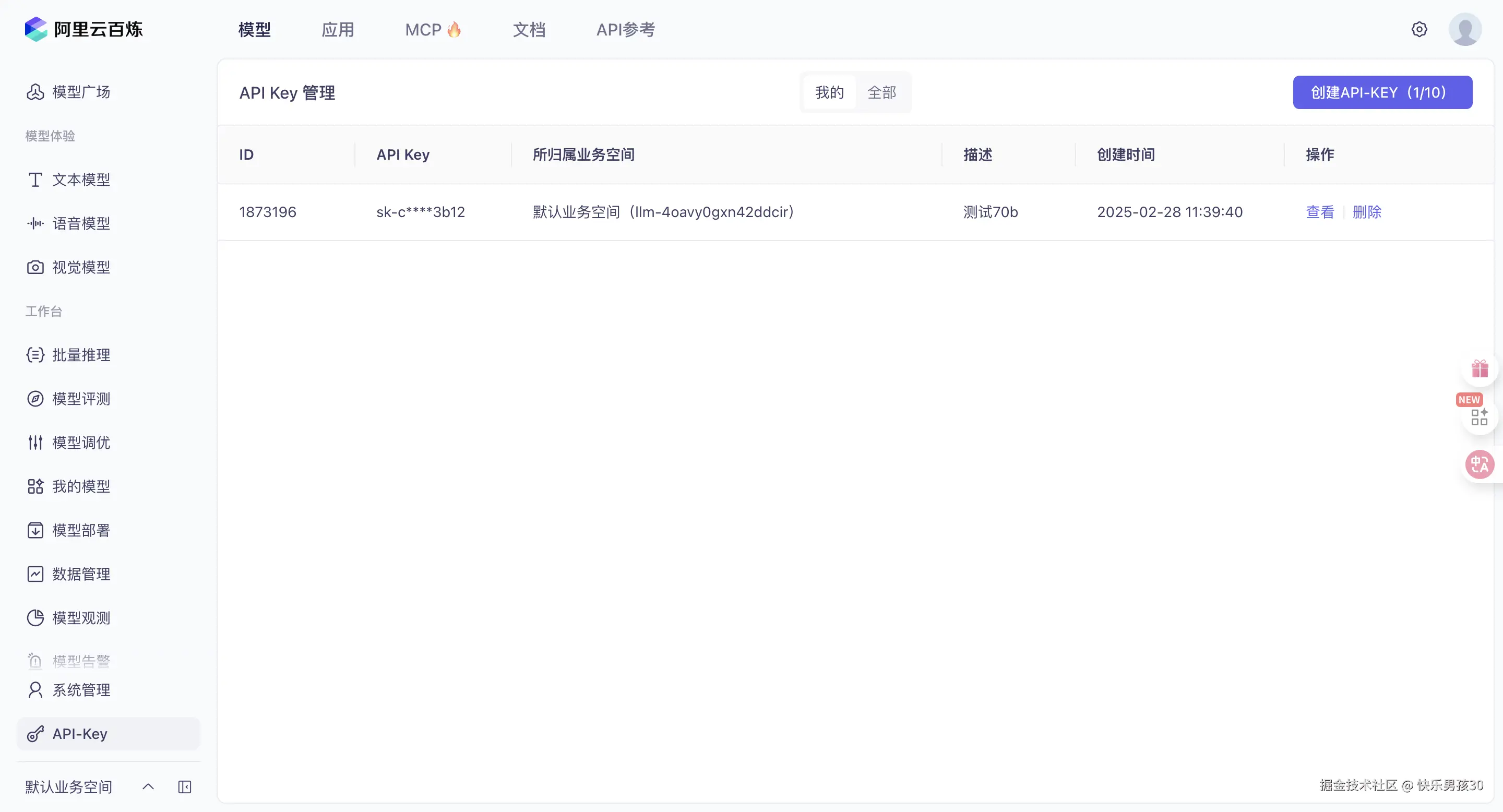Click the gift icon floating button
Image resolution: width=1503 pixels, height=812 pixels.
click(1480, 369)
